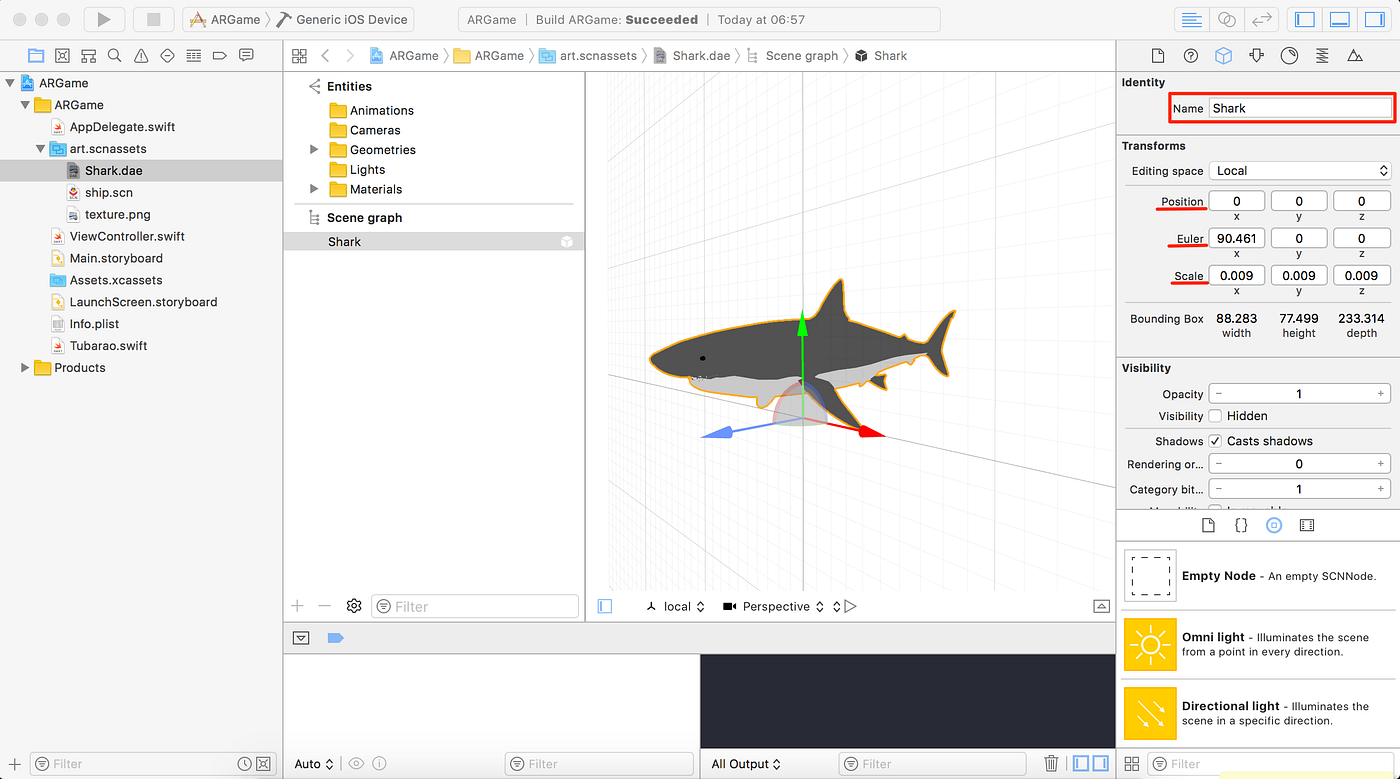
Task: Hide the navigator pane
Action: pyautogui.click(x=1304, y=19)
